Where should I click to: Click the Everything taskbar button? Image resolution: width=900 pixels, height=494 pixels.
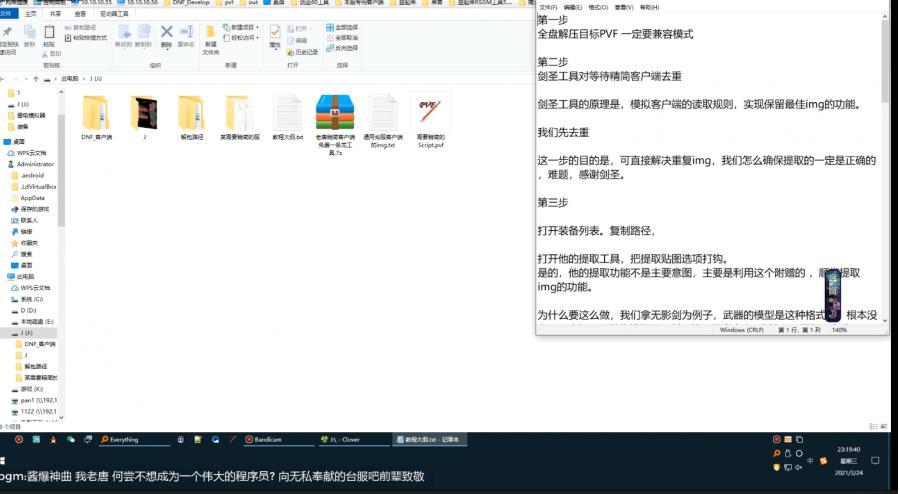[135, 439]
